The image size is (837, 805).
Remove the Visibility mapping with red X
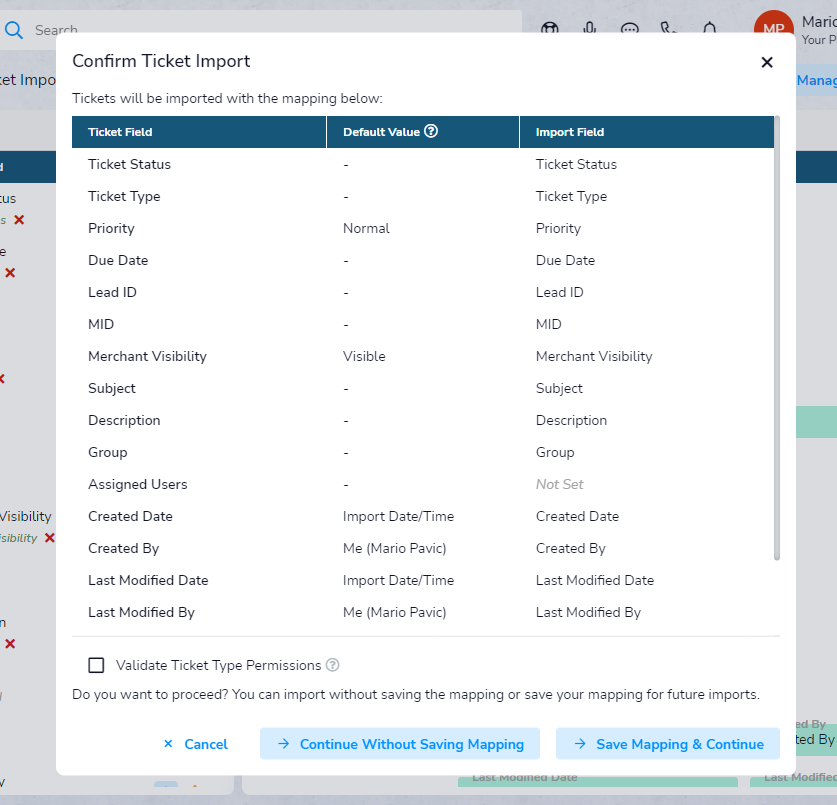click(50, 538)
